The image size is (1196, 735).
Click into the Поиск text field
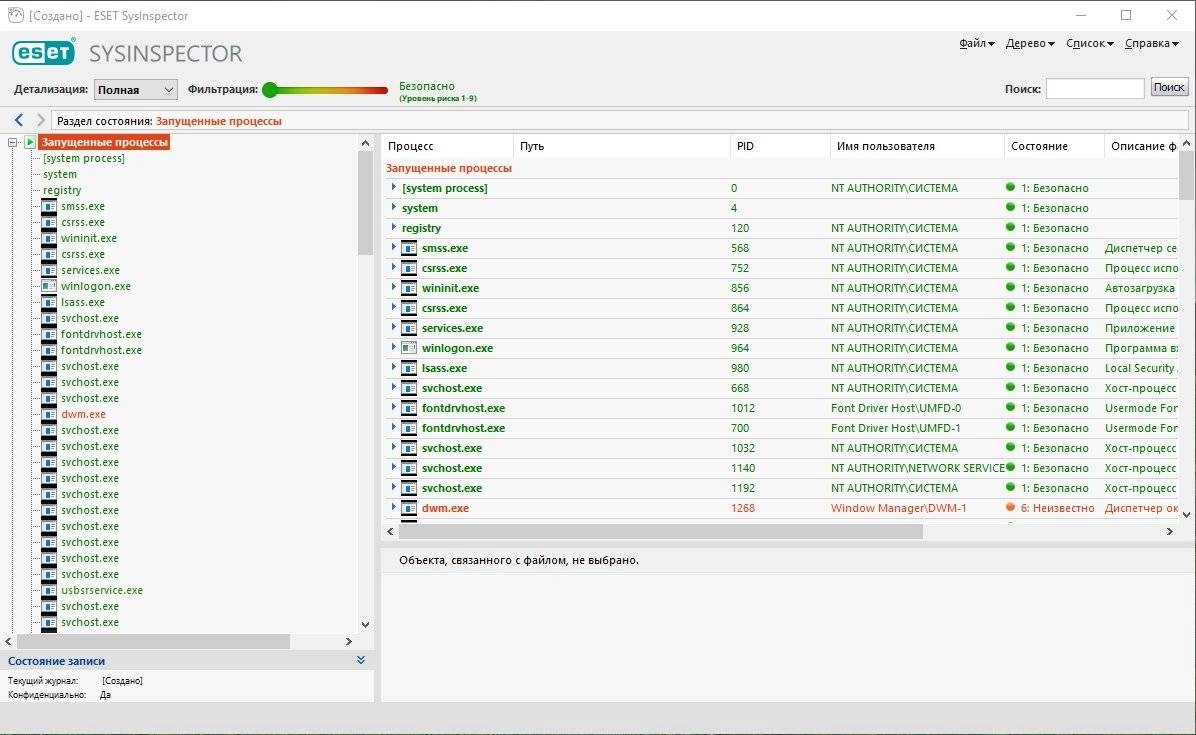(1095, 88)
